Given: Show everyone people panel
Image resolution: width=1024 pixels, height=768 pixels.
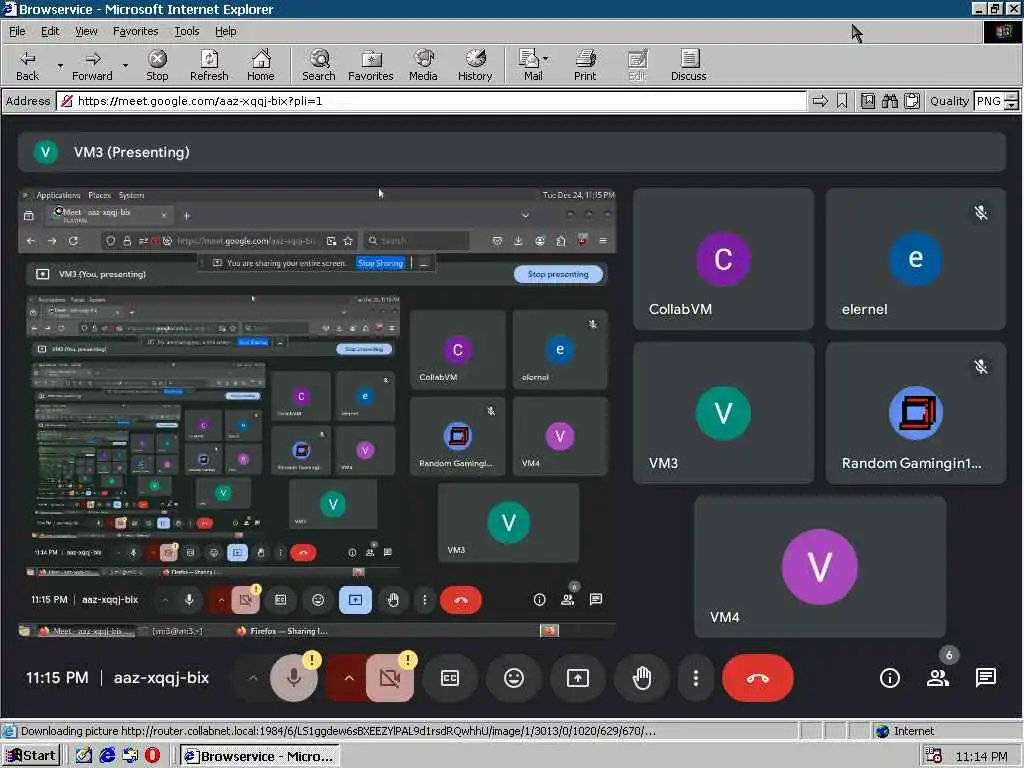Looking at the screenshot, I should coord(938,678).
